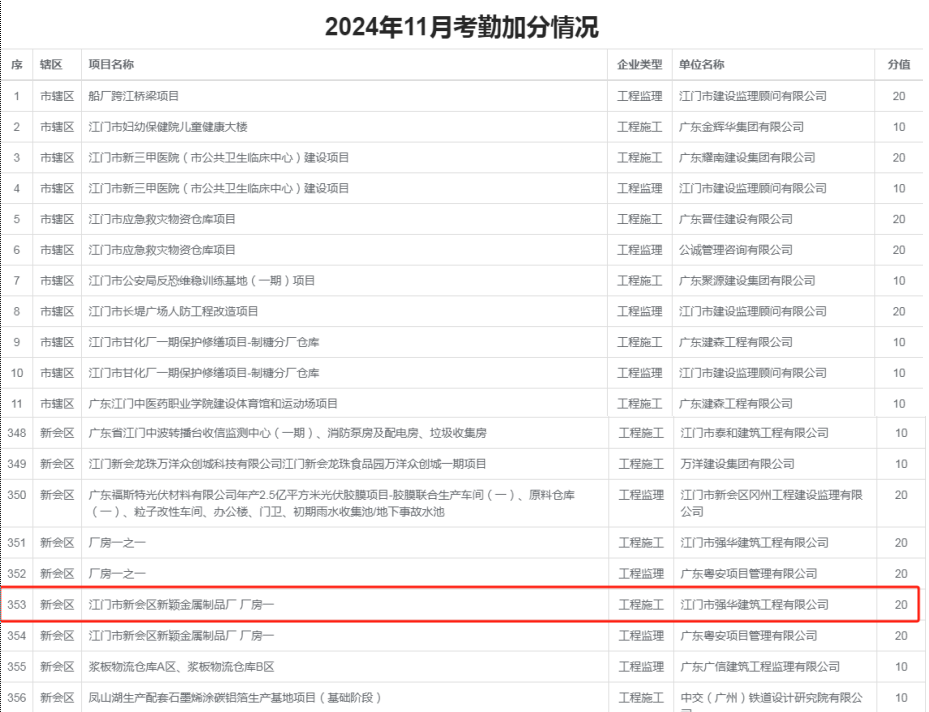Select sequence number 354 cell
Image resolution: width=929 pixels, height=712 pixels.
[x=17, y=636]
